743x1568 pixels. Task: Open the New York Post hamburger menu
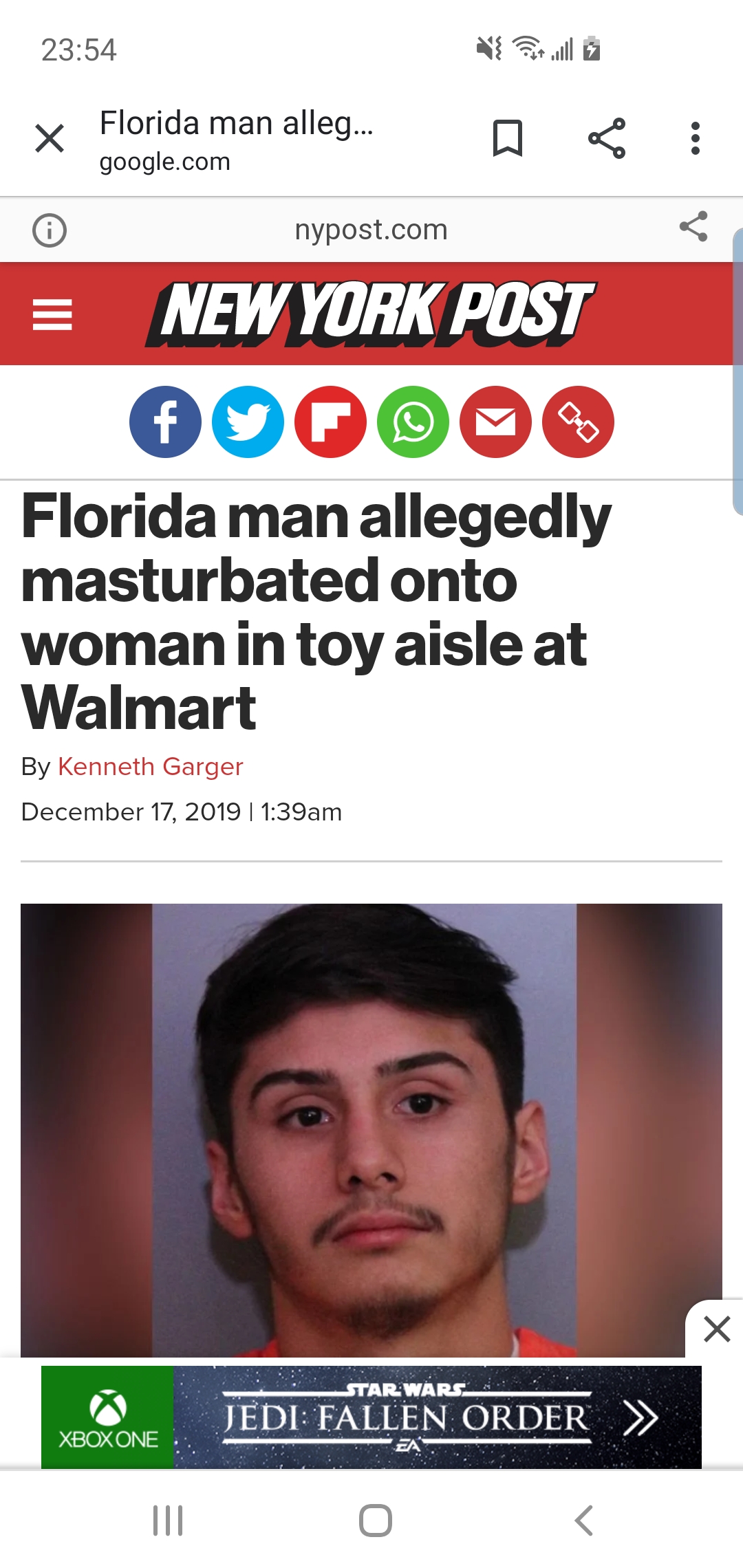[x=52, y=314]
